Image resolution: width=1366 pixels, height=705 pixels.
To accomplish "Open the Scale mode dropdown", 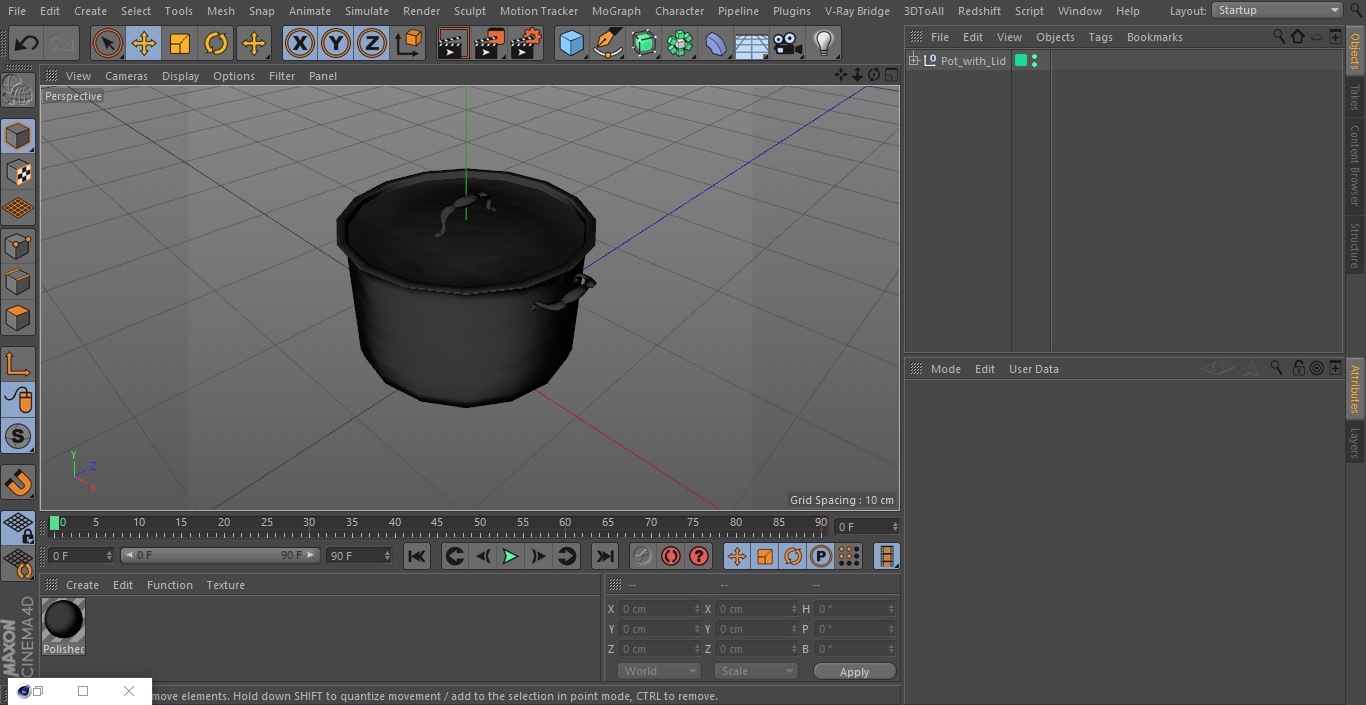I will pyautogui.click(x=755, y=671).
